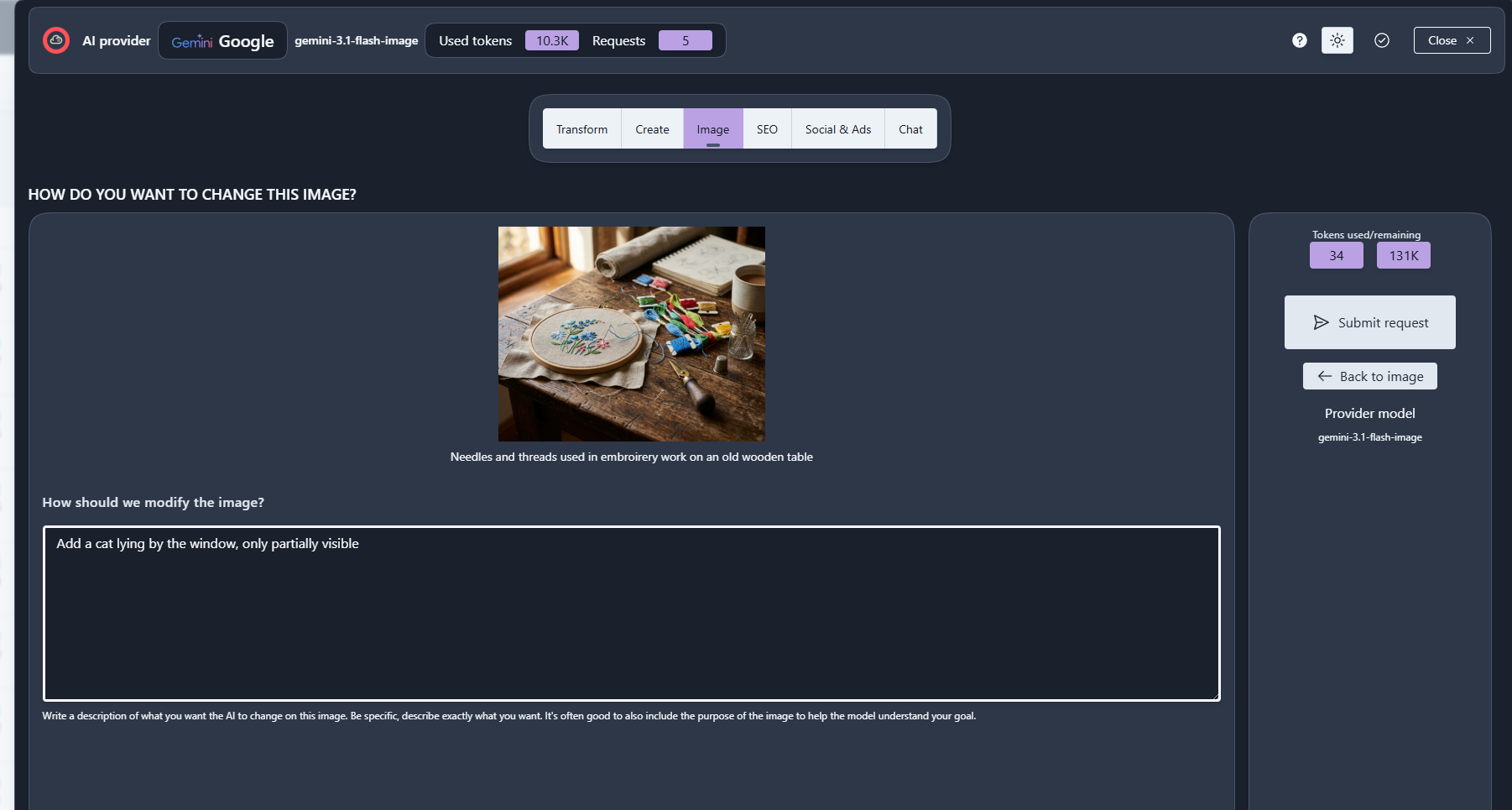Click the circled checkmark icon

1382,40
